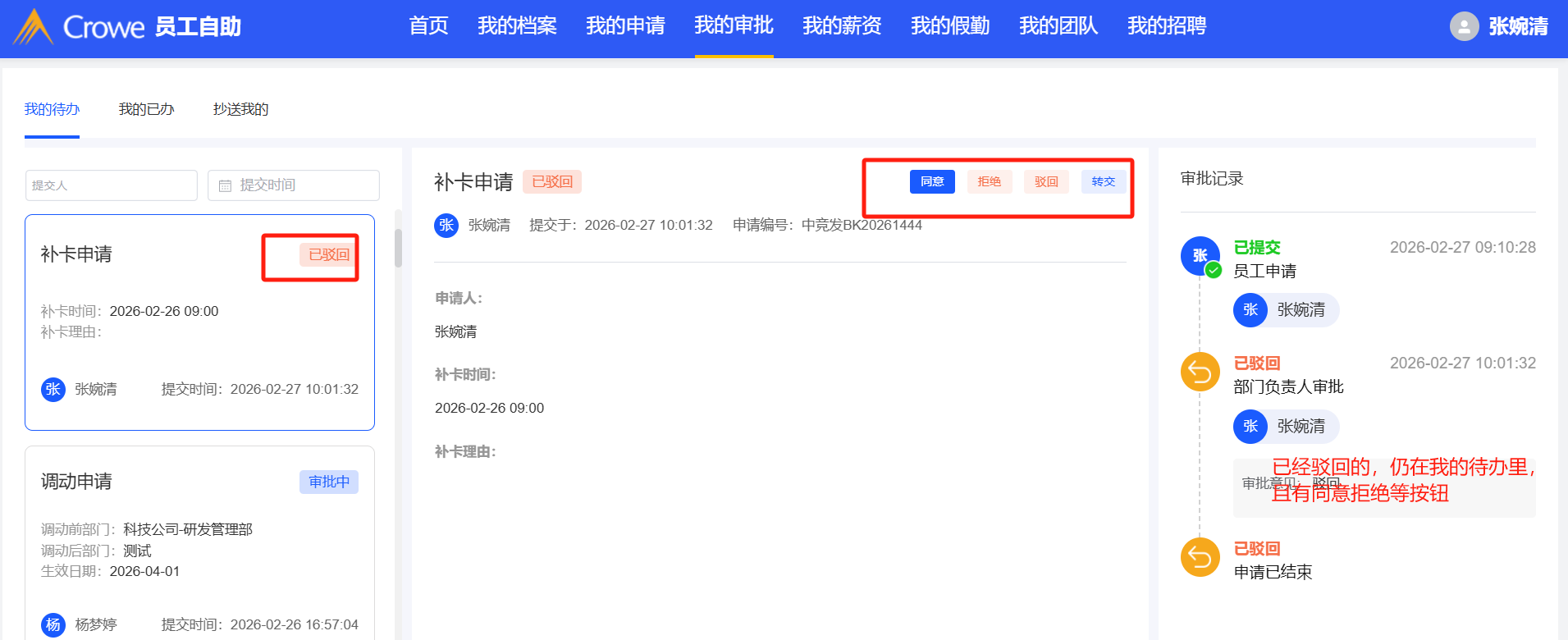Switch to 抄送我的 tab
Viewport: 1568px width, 640px height.
coord(240,109)
